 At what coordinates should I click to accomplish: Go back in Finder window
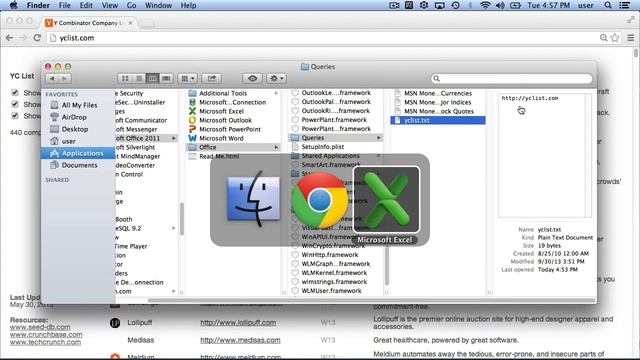click(x=52, y=78)
